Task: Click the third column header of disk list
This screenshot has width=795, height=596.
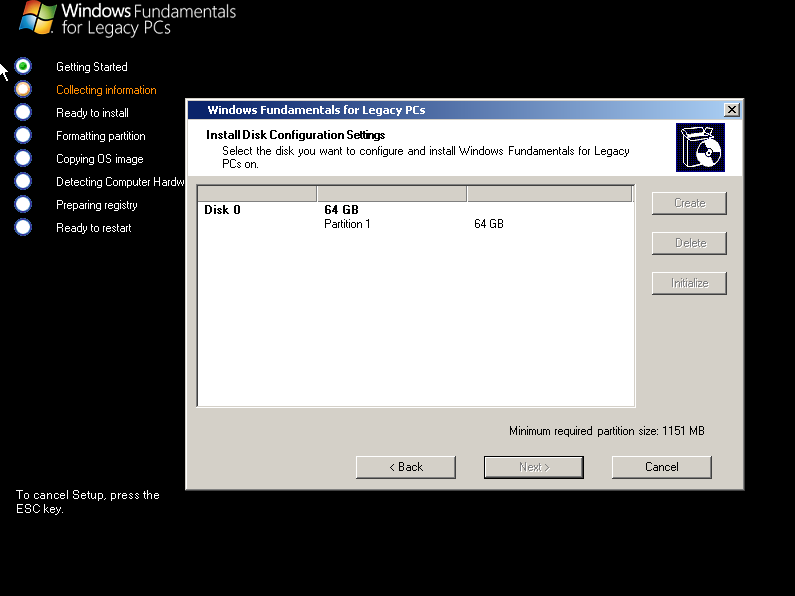Action: (x=550, y=194)
